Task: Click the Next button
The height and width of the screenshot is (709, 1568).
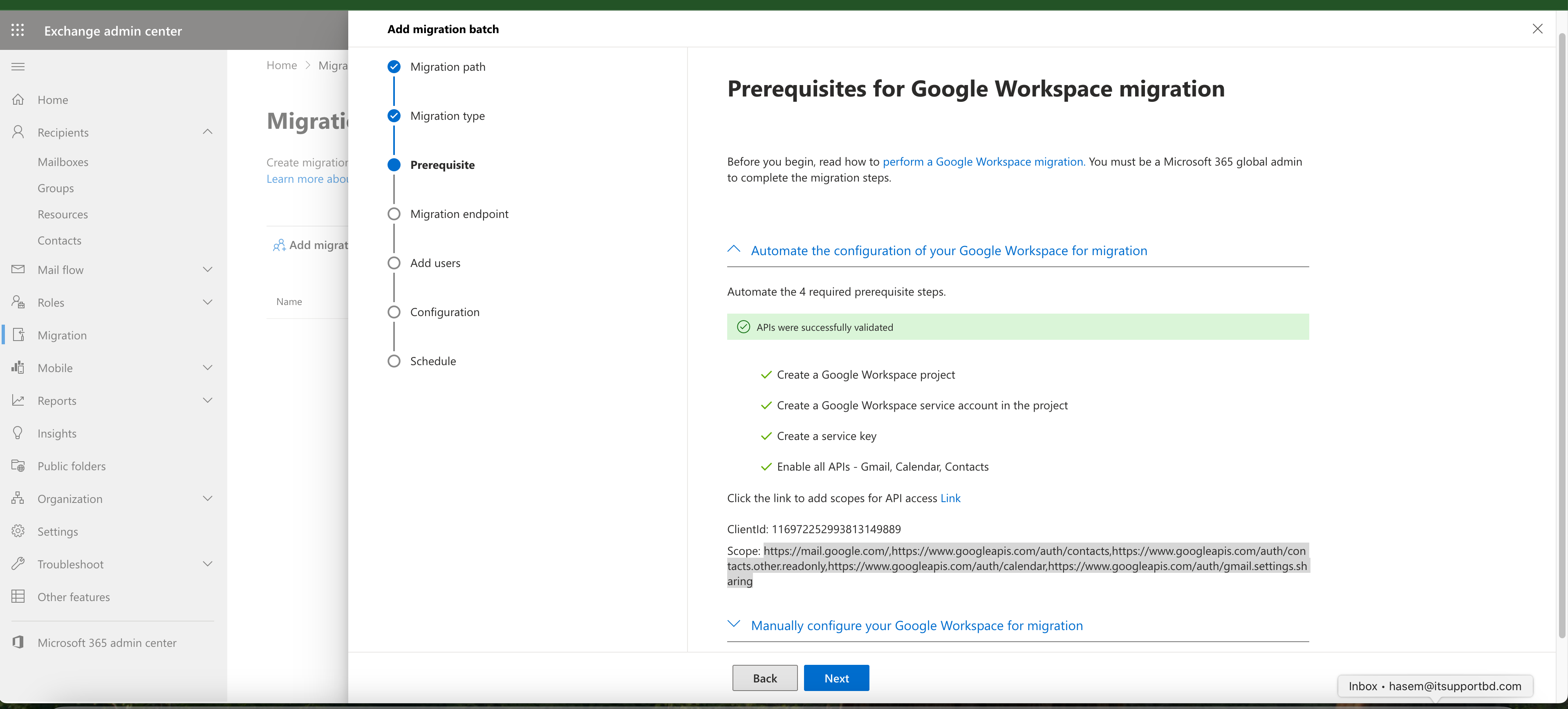Action: coord(836,678)
